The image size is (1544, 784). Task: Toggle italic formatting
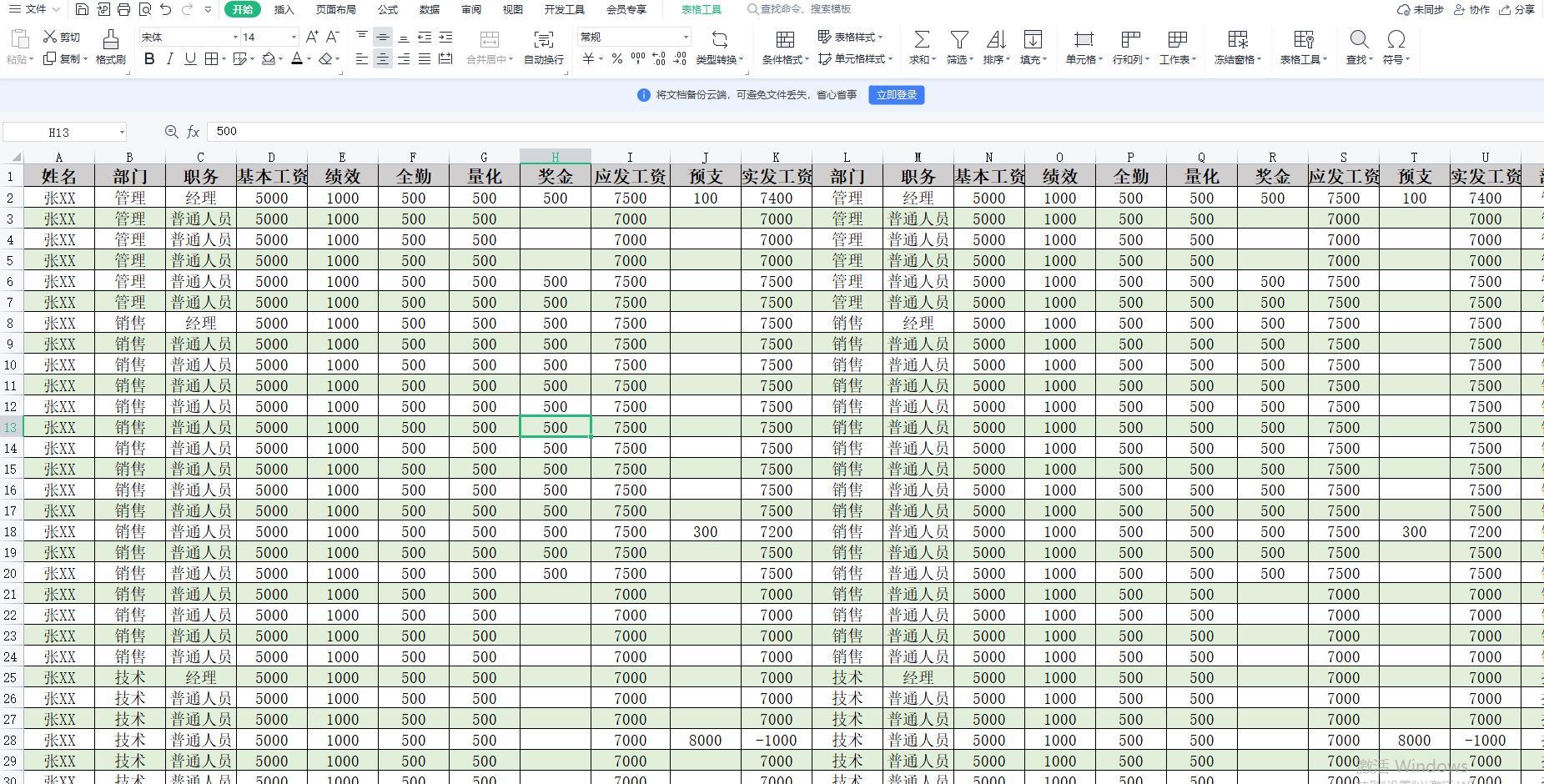tap(170, 58)
